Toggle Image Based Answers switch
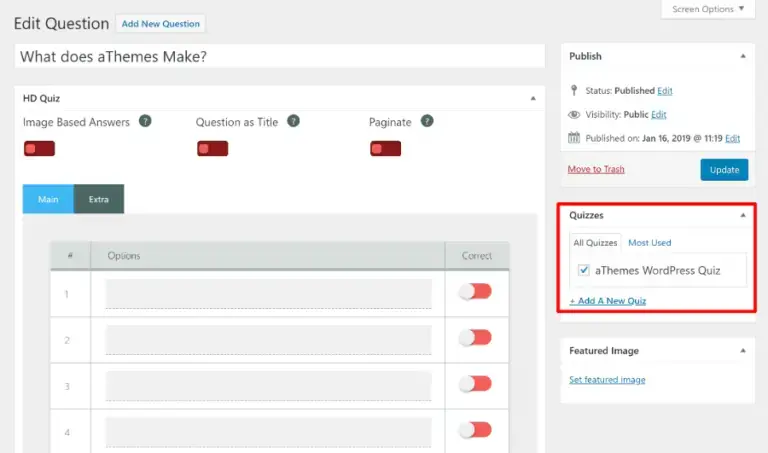This screenshot has height=453, width=768. tap(39, 148)
